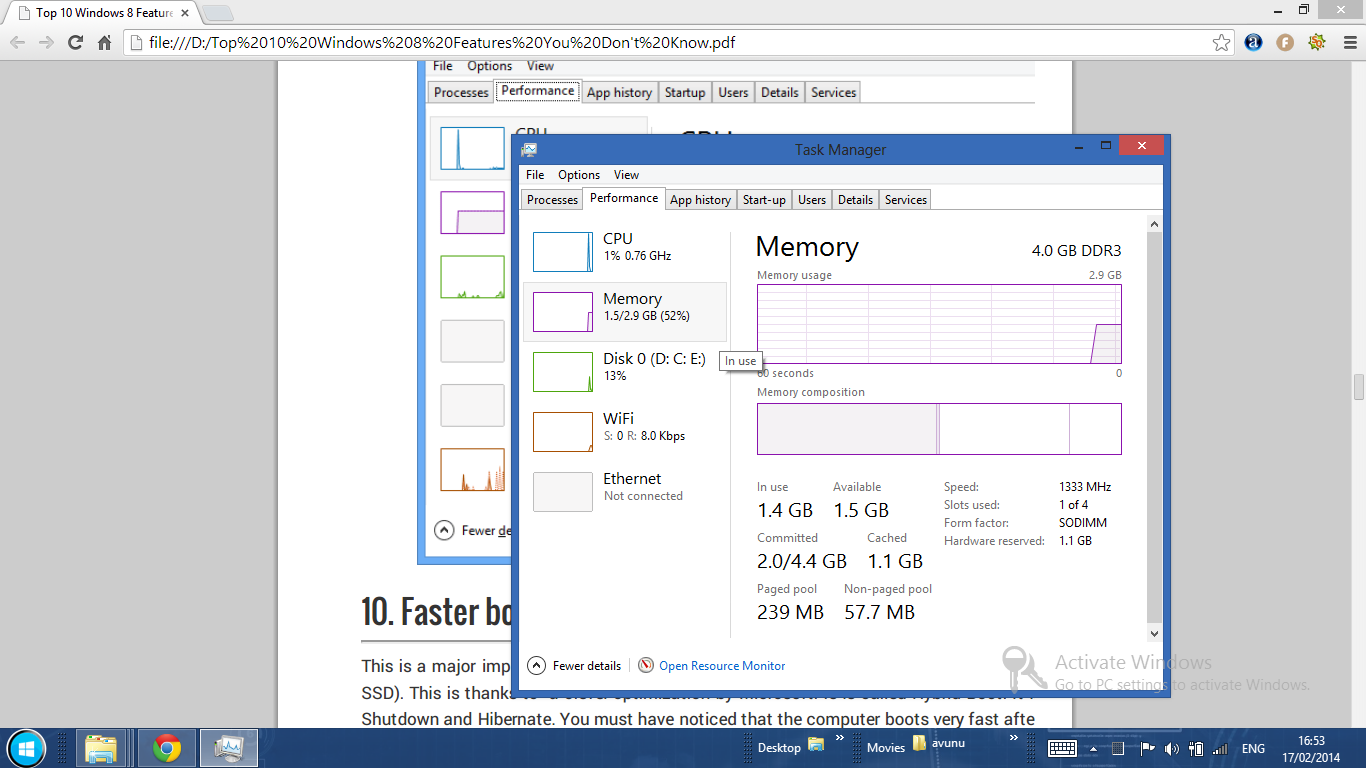Open File Explorer from the taskbar
The width and height of the screenshot is (1366, 768).
[102, 748]
